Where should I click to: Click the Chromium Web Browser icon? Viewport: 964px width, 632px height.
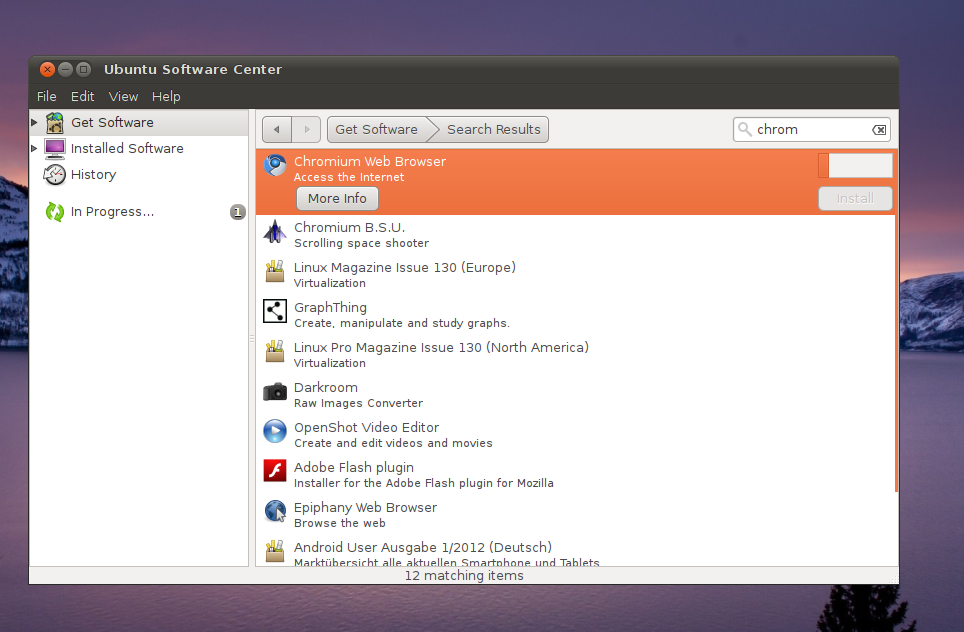(x=275, y=165)
